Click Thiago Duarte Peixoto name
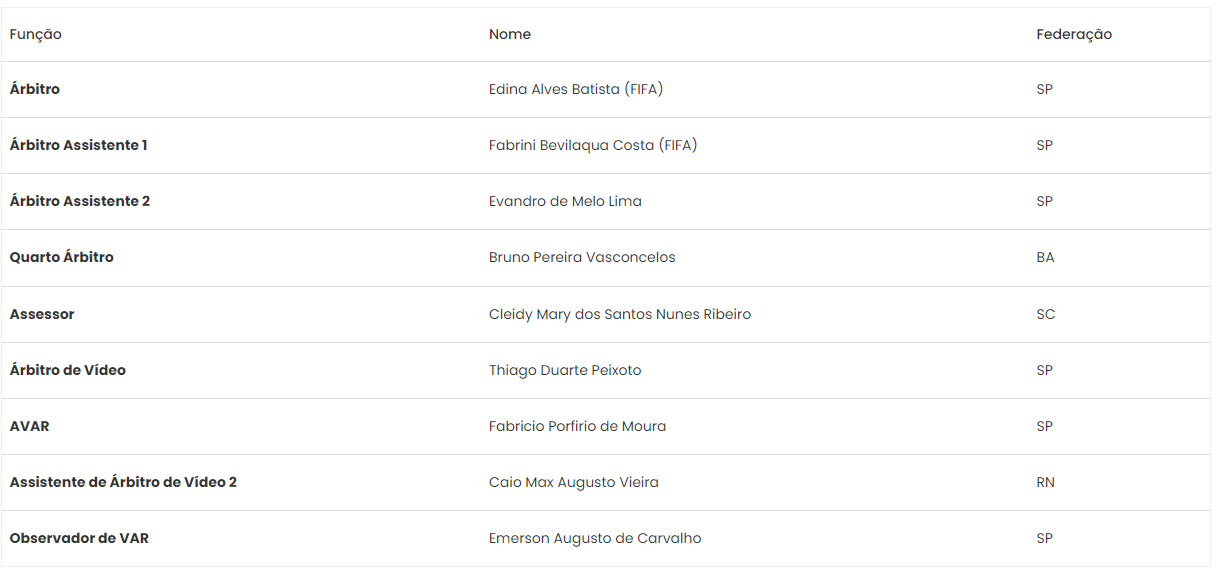 tap(565, 370)
